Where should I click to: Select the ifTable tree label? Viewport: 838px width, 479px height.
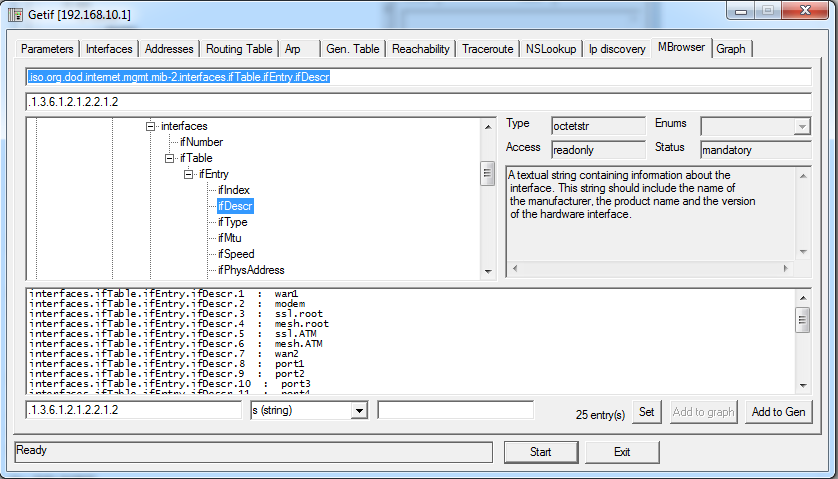196,158
